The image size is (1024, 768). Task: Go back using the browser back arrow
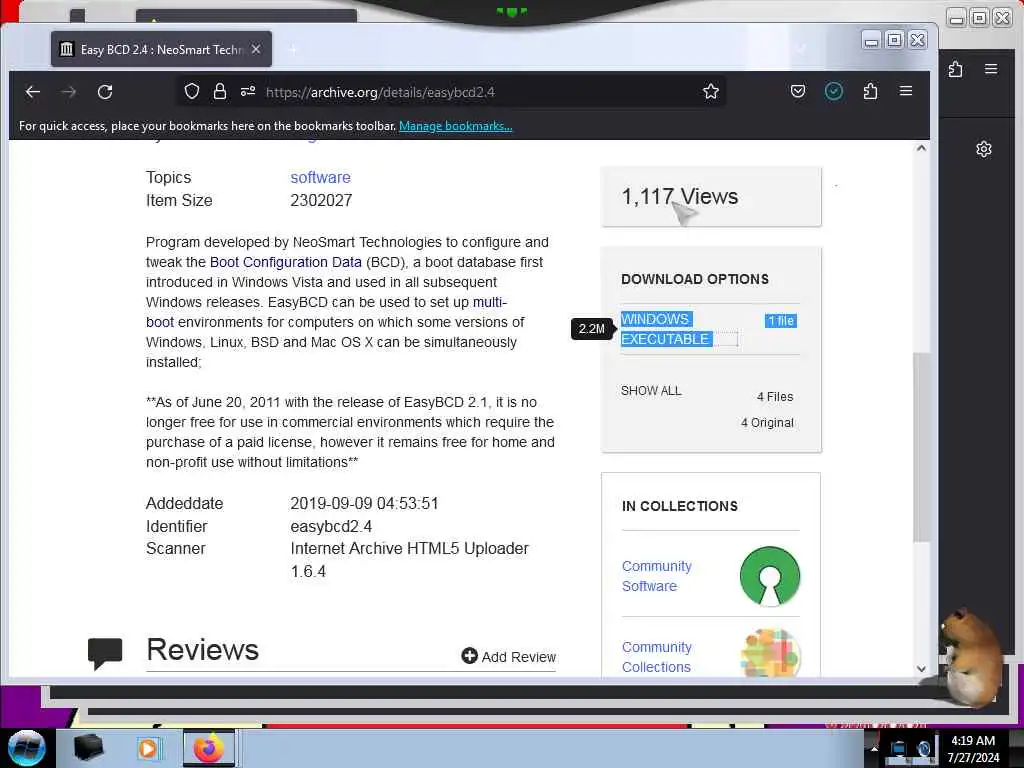tap(33, 92)
